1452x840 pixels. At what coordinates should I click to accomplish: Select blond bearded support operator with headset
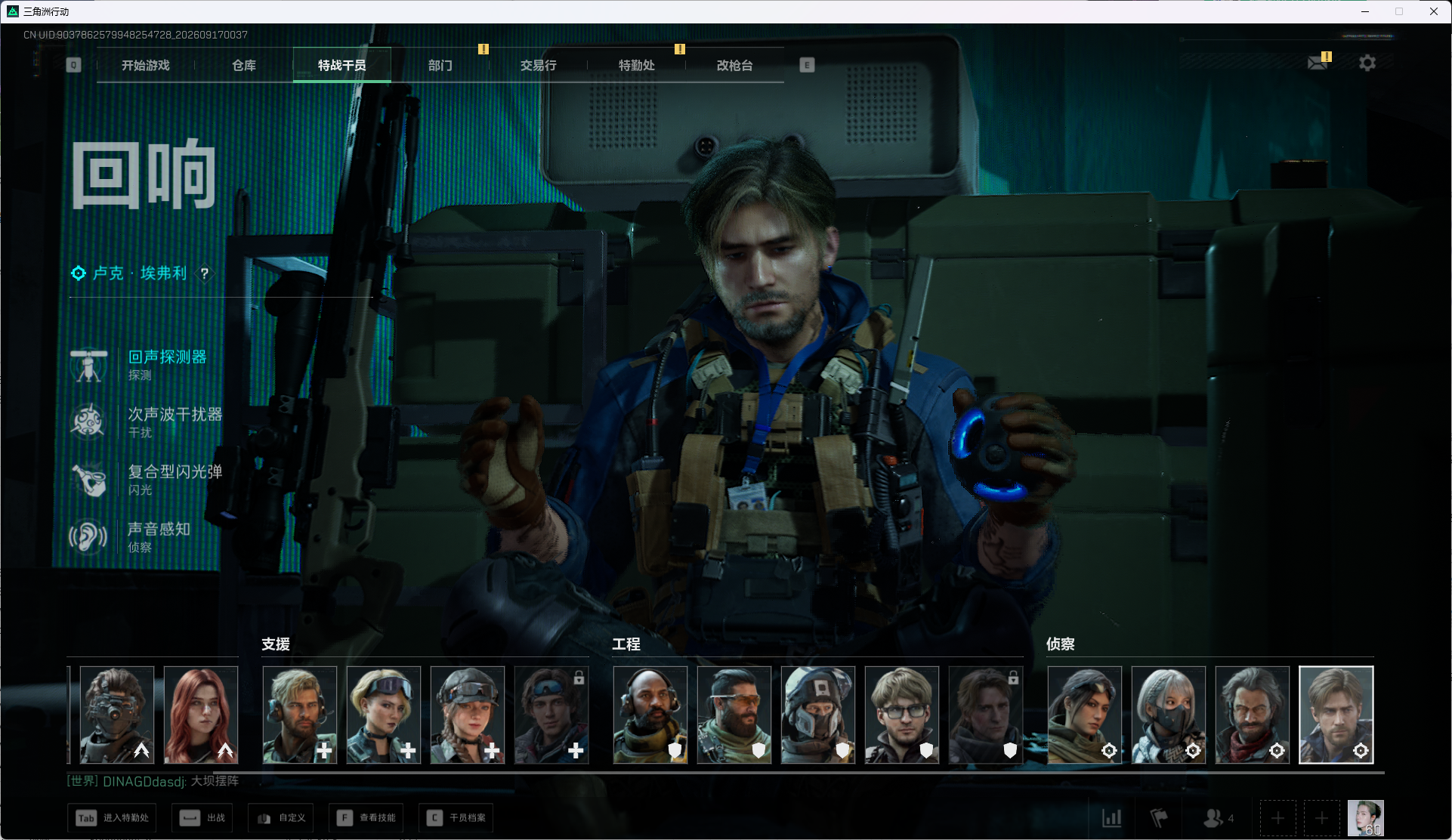pyautogui.click(x=300, y=715)
